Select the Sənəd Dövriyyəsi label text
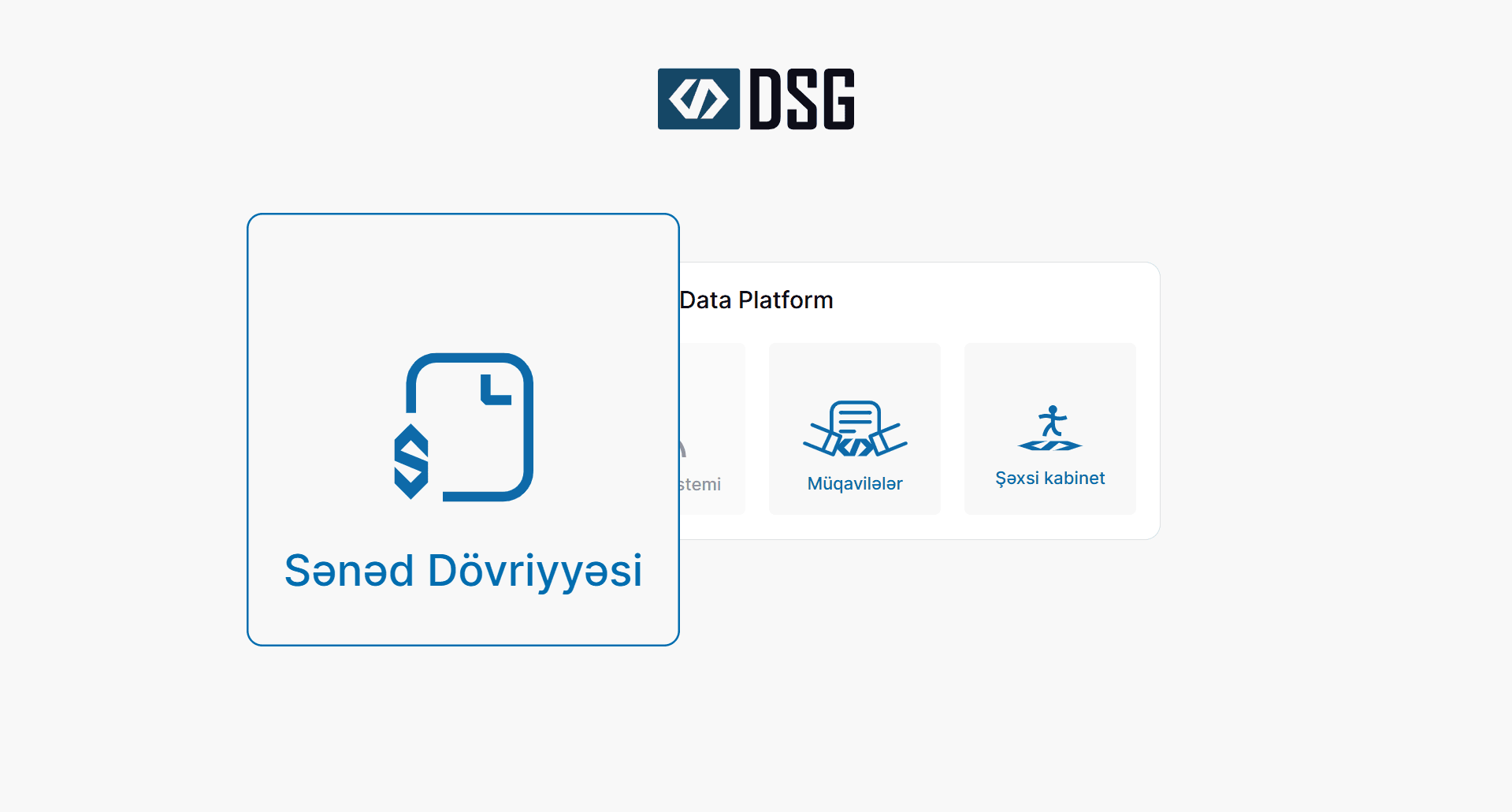This screenshot has height=812, width=1512. pos(463,571)
